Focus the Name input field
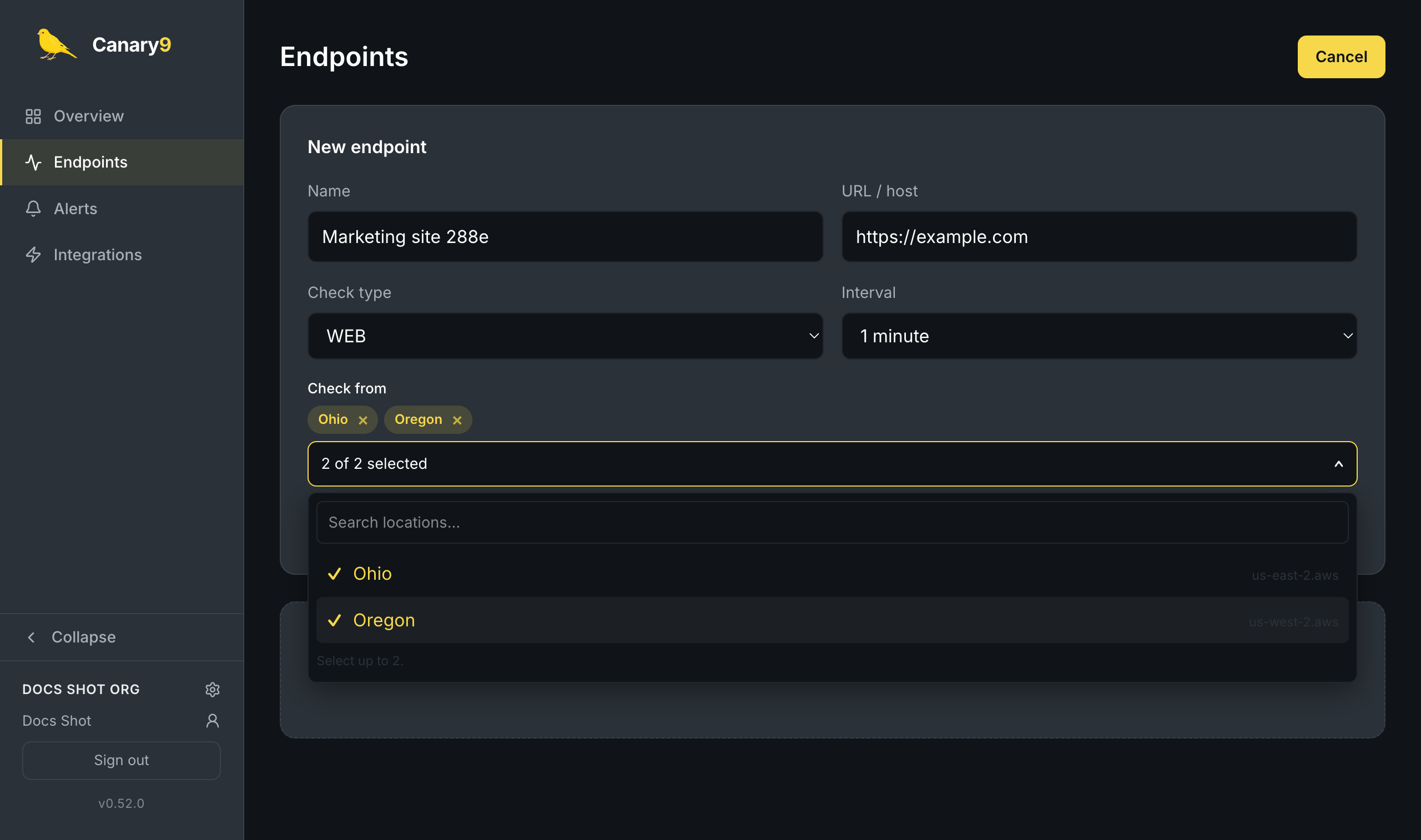Viewport: 1421px width, 840px height. [x=565, y=236]
